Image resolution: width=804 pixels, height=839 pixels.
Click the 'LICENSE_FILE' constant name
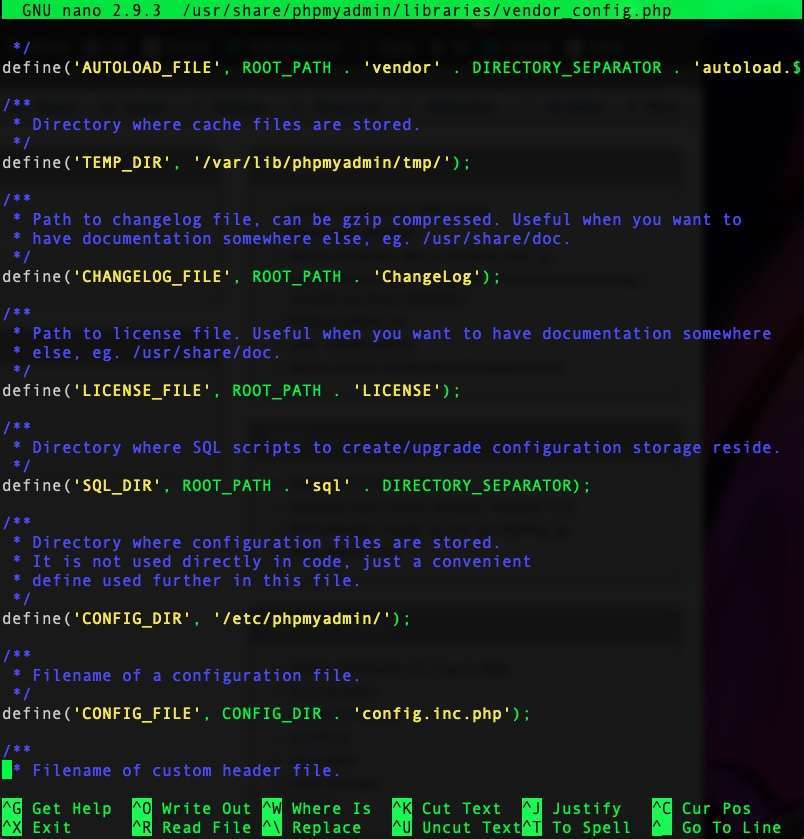click(x=141, y=391)
